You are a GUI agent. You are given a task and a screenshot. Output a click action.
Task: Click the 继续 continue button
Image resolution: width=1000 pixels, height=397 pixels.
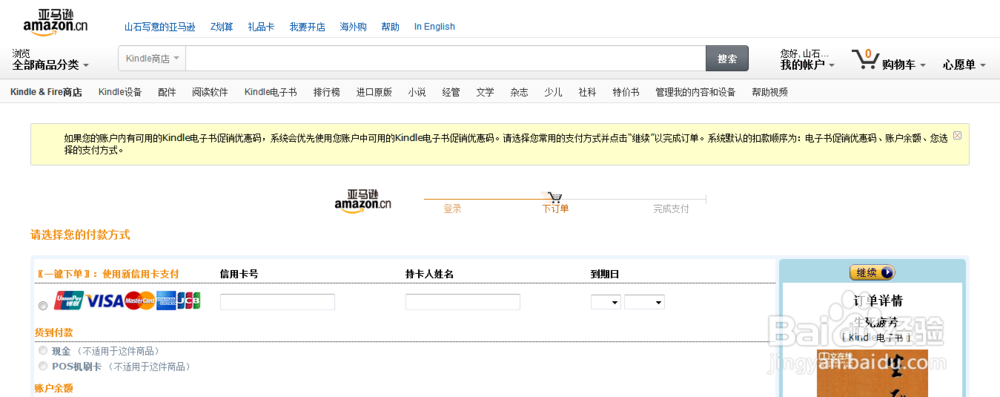coord(872,273)
